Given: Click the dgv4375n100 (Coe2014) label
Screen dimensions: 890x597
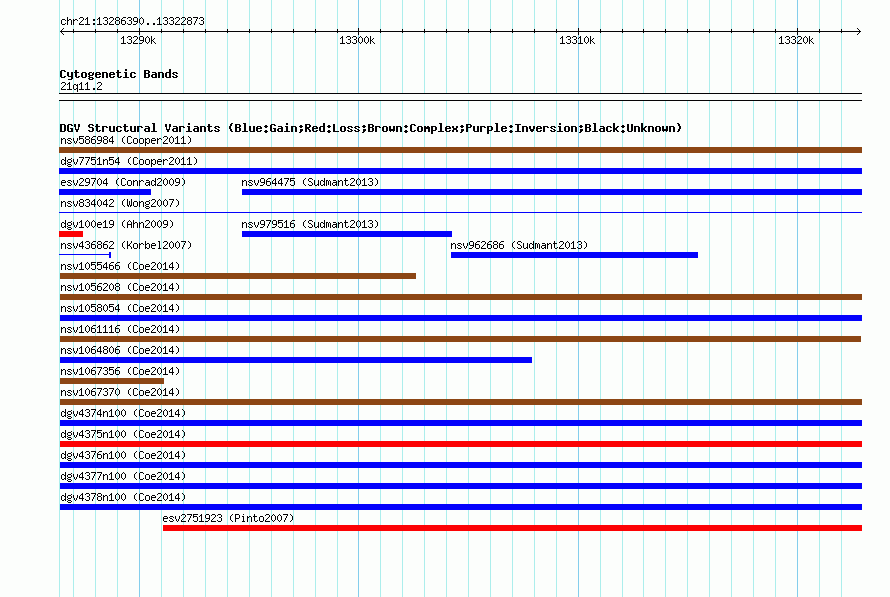Looking at the screenshot, I should (x=123, y=434).
